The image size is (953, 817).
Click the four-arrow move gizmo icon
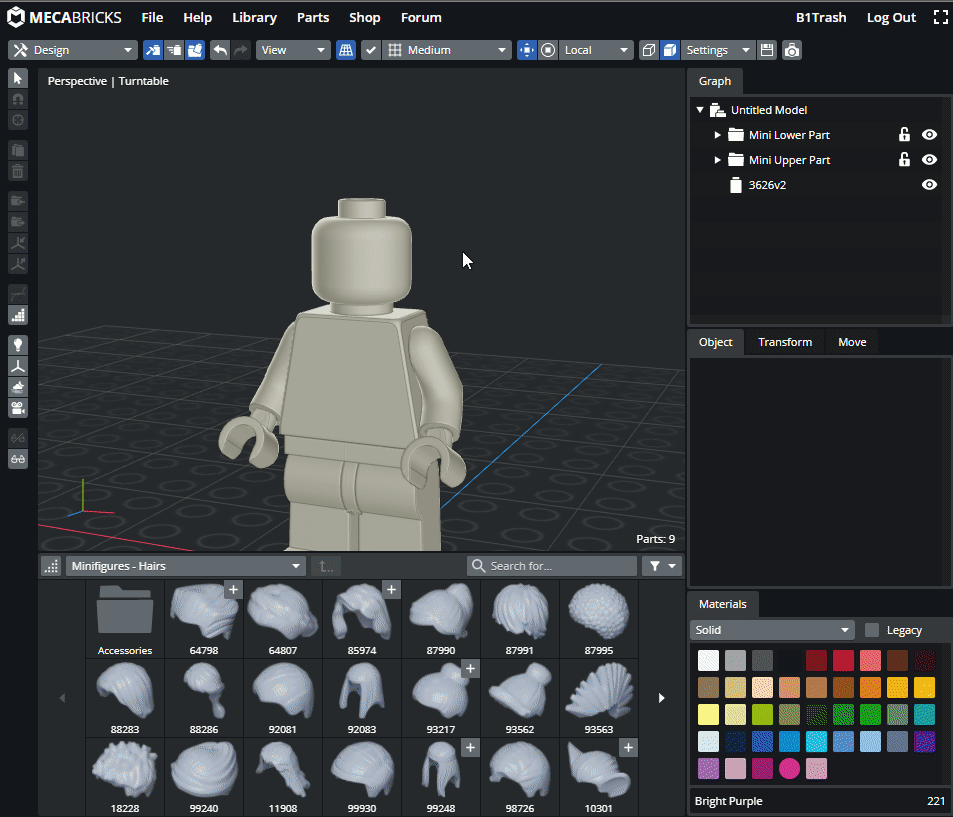[526, 50]
